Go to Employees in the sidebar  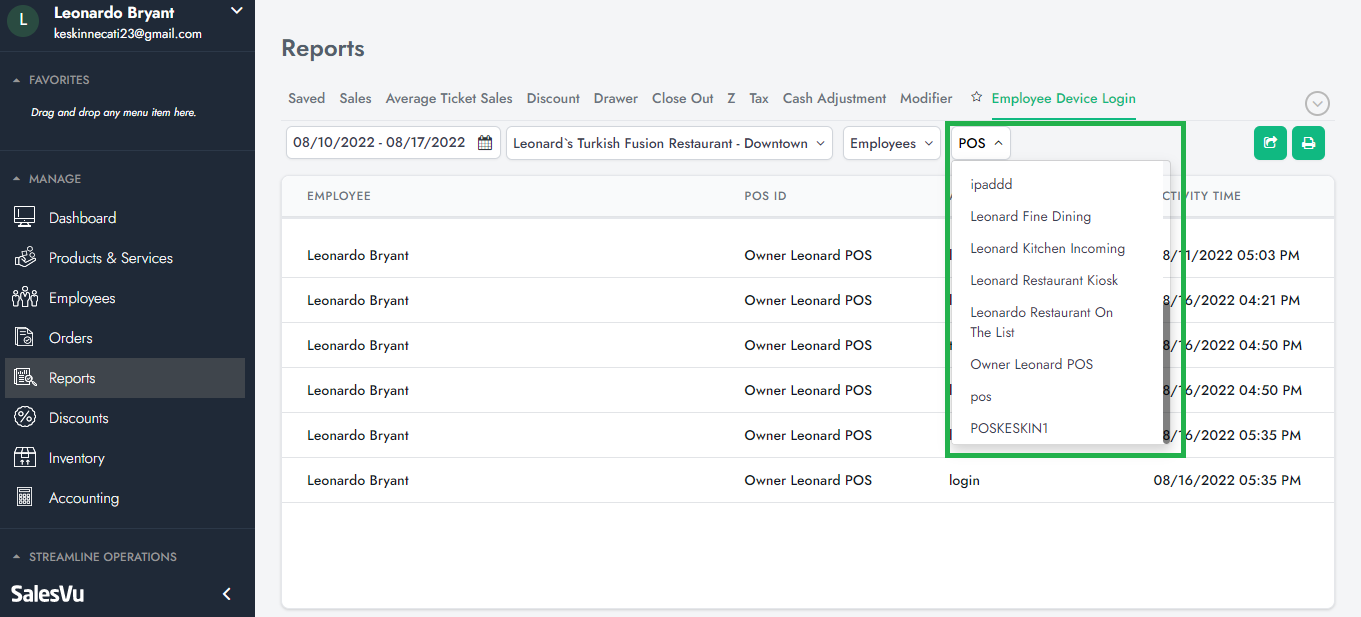click(82, 298)
